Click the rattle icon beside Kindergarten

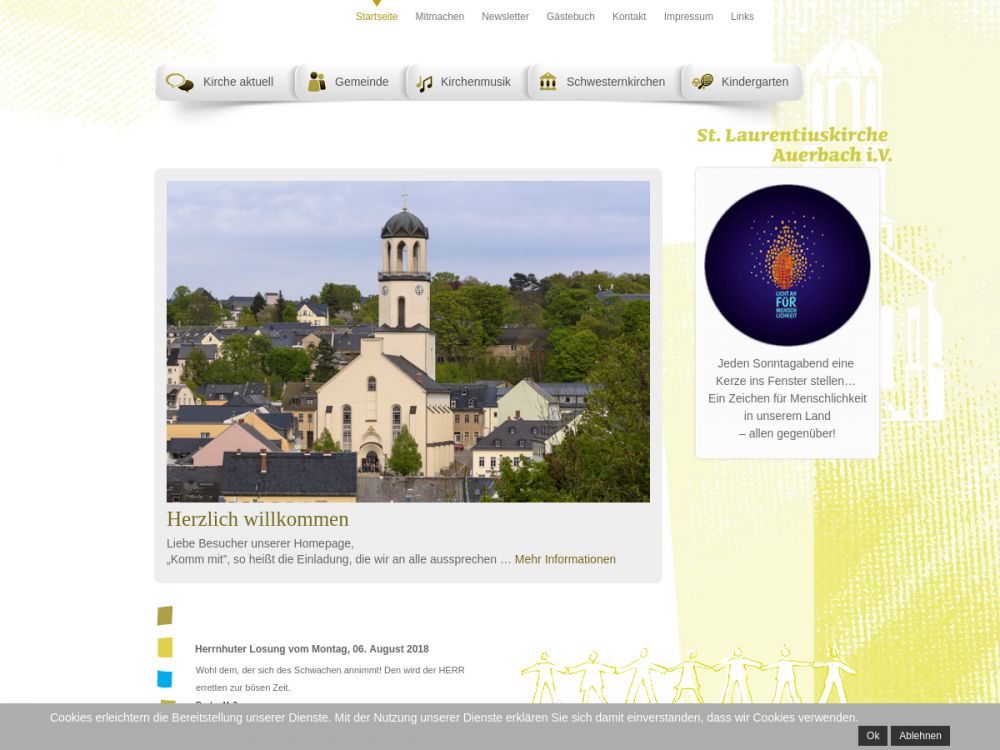[703, 82]
